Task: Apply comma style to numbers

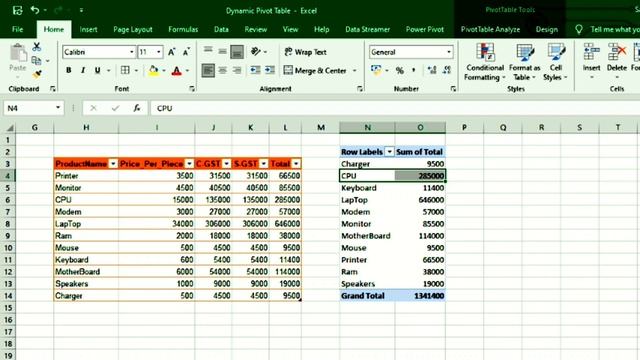Action: 414,70
